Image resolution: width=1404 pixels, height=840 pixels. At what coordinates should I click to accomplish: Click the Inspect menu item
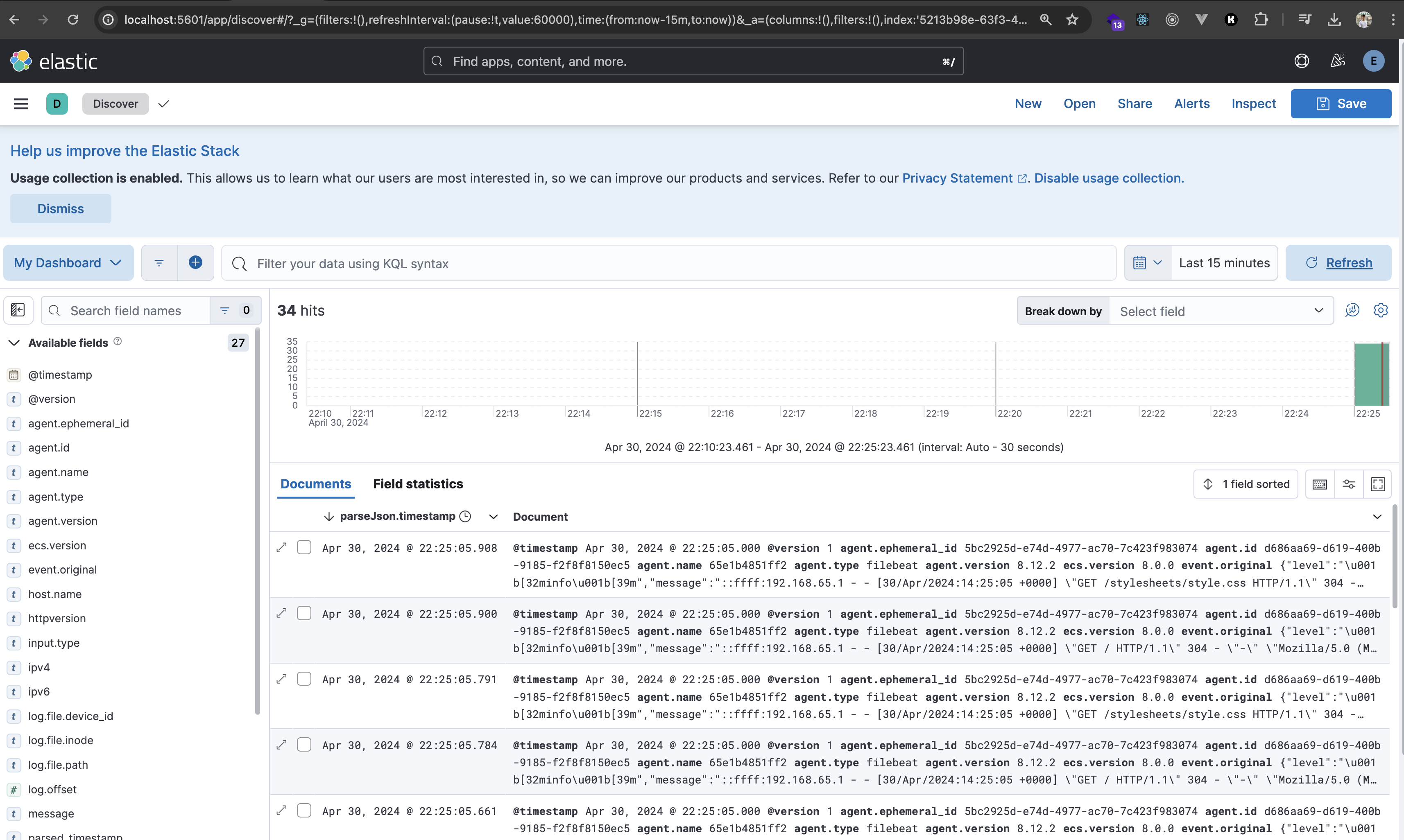pos(1253,104)
